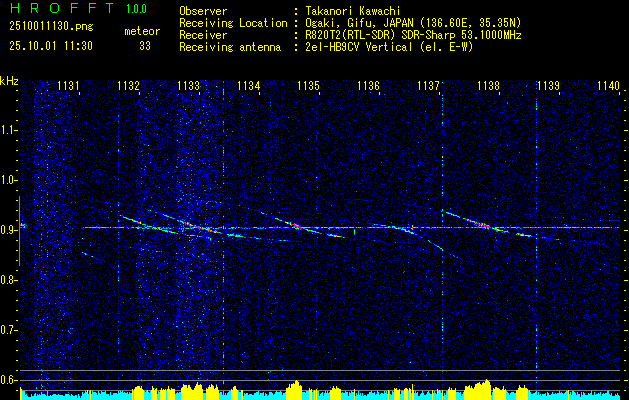Click the 1139 time axis label
The width and height of the screenshot is (629, 400).
click(x=548, y=85)
